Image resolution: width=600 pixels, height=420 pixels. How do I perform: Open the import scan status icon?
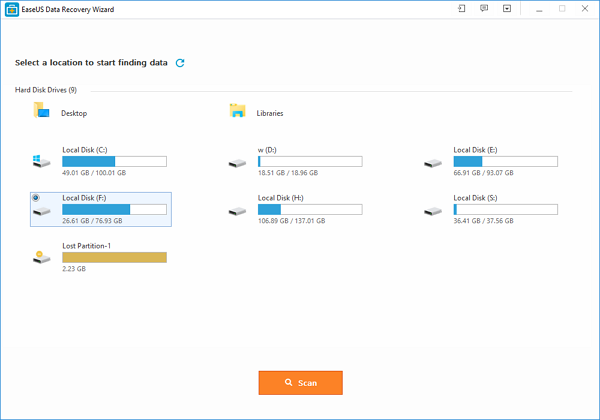coord(462,8)
